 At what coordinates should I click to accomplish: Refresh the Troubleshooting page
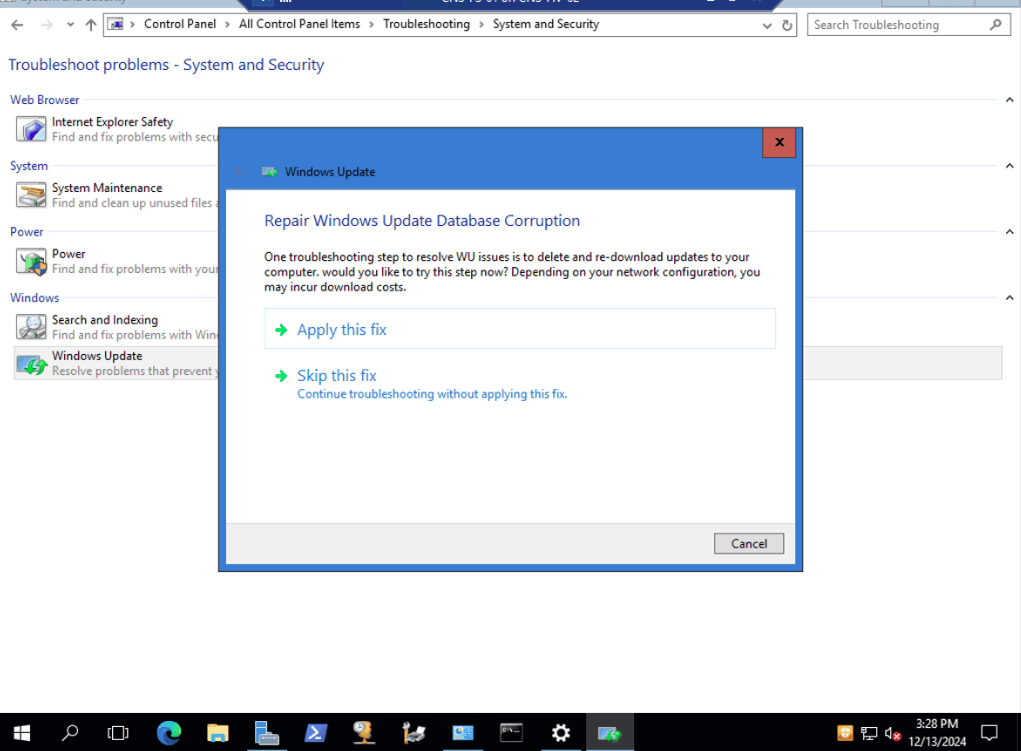[x=787, y=25]
